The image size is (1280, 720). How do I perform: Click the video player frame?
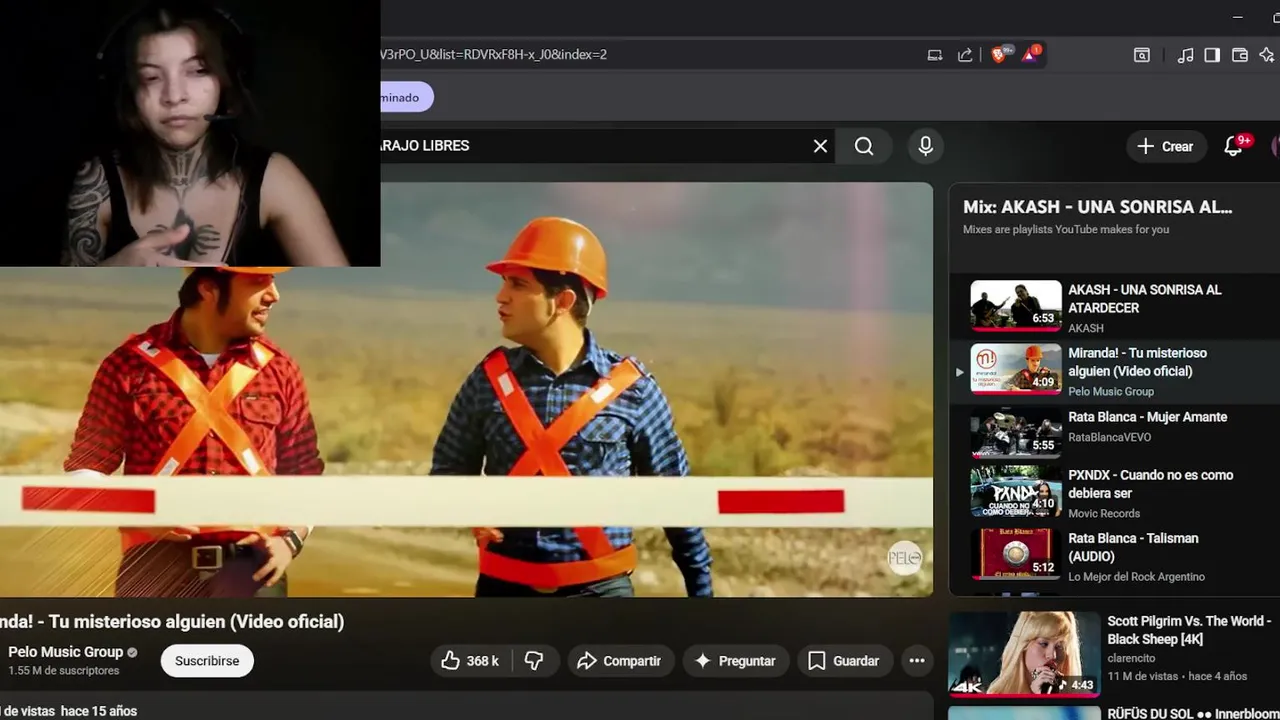click(466, 390)
